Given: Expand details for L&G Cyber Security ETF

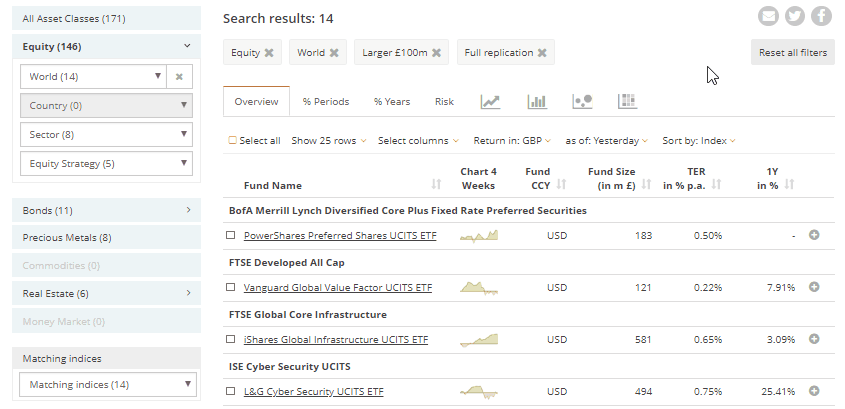Looking at the screenshot, I should click(x=814, y=391).
